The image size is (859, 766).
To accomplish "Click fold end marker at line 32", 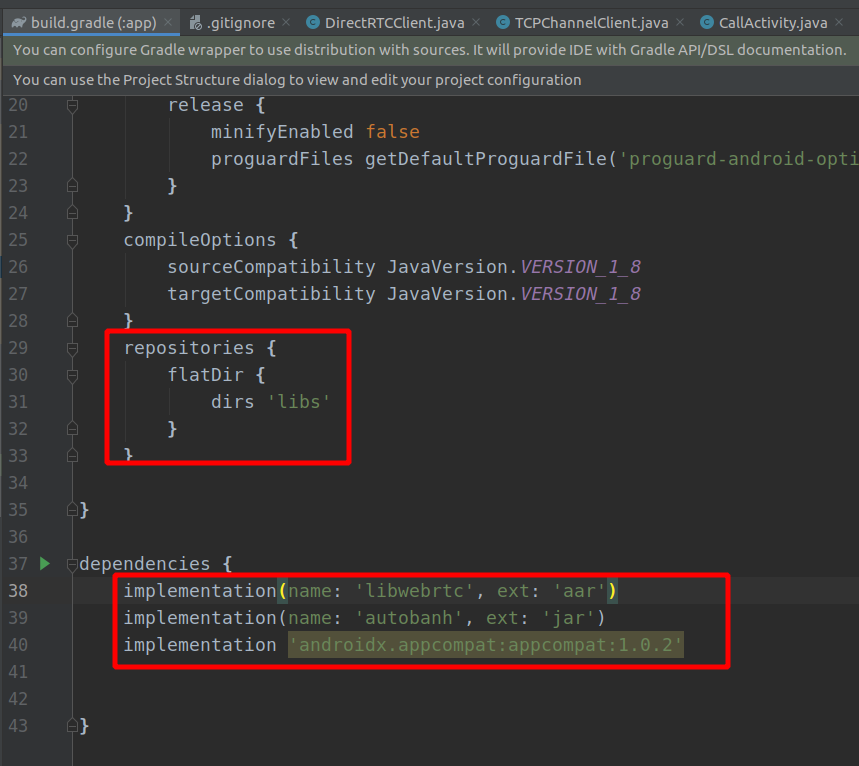I will click(72, 428).
